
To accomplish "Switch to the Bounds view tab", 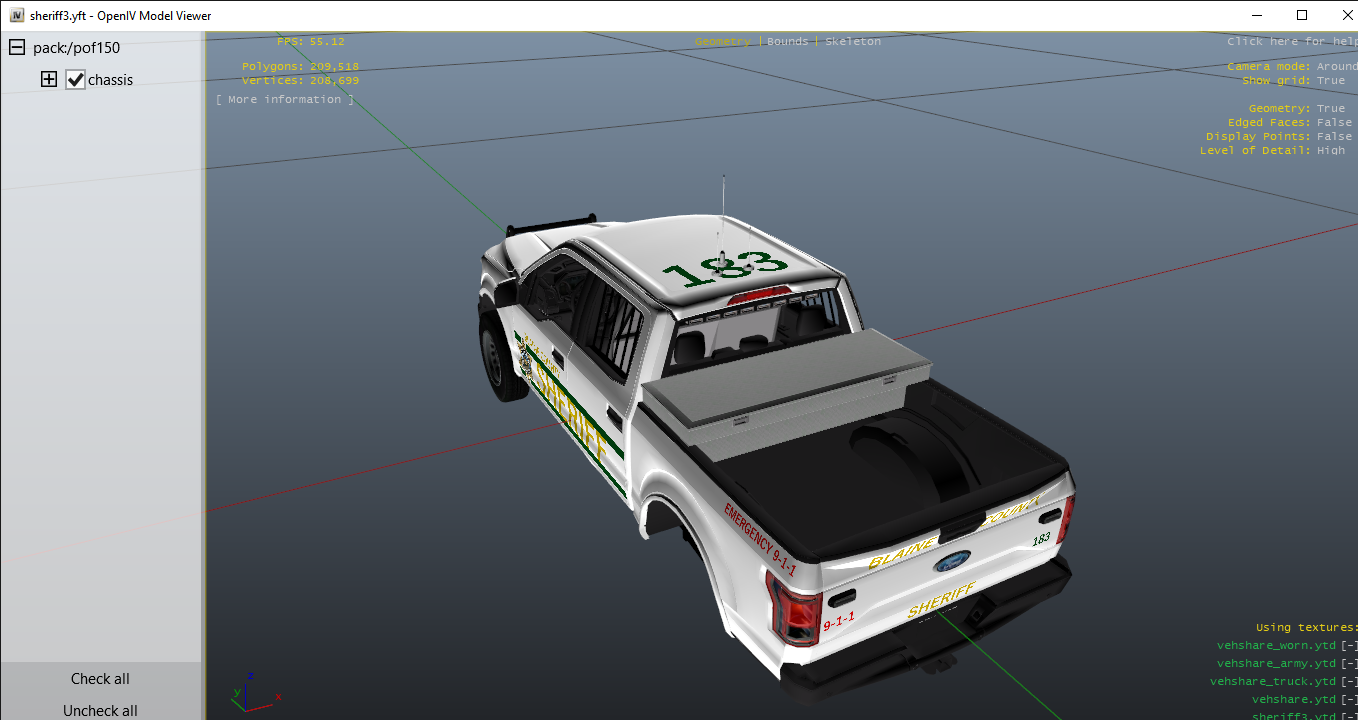I will 787,42.
